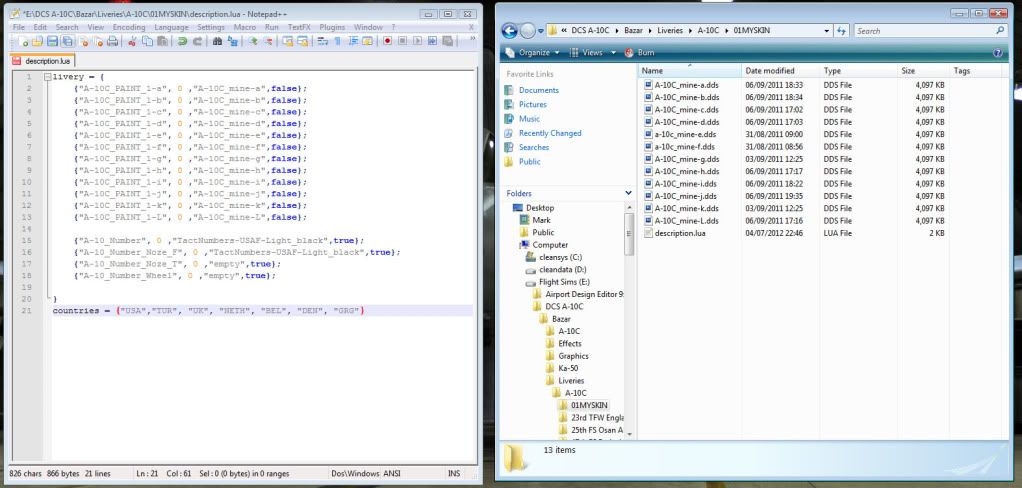Collapse the code fold marker beside livery
The height and width of the screenshot is (488, 1022).
point(46,77)
